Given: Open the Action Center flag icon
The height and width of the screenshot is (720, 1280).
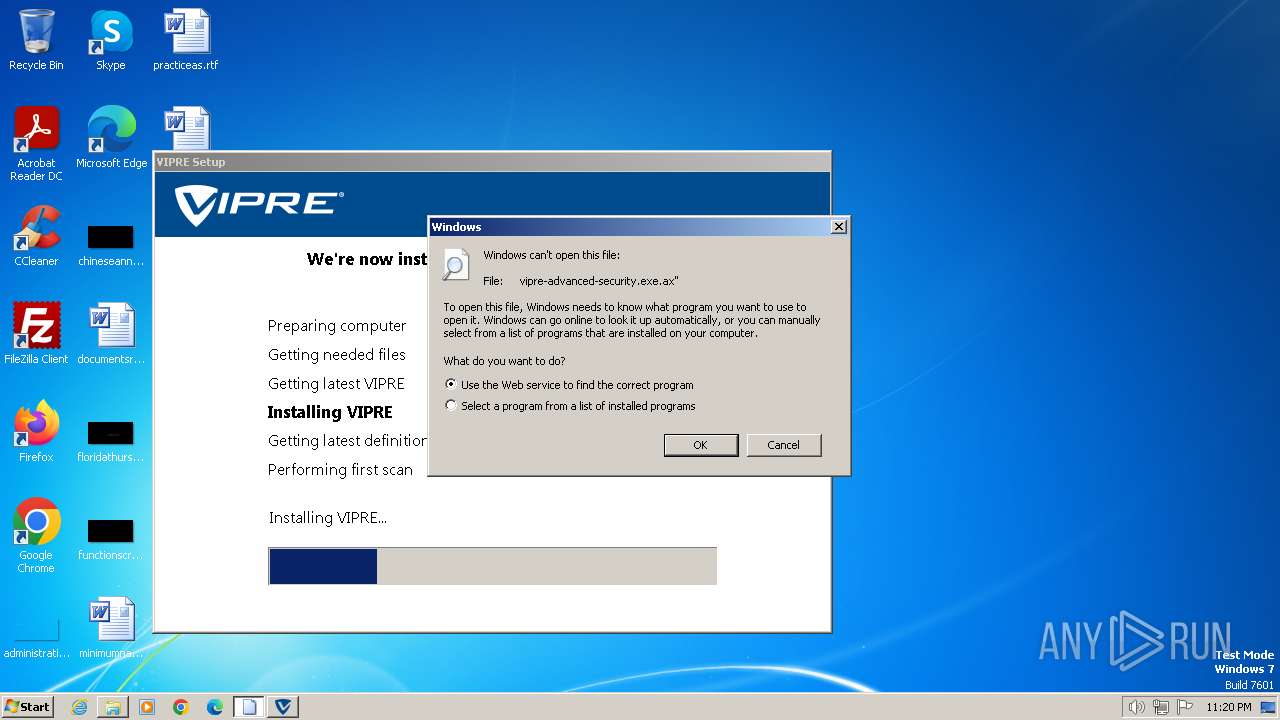Looking at the screenshot, I should pyautogui.click(x=1185, y=707).
